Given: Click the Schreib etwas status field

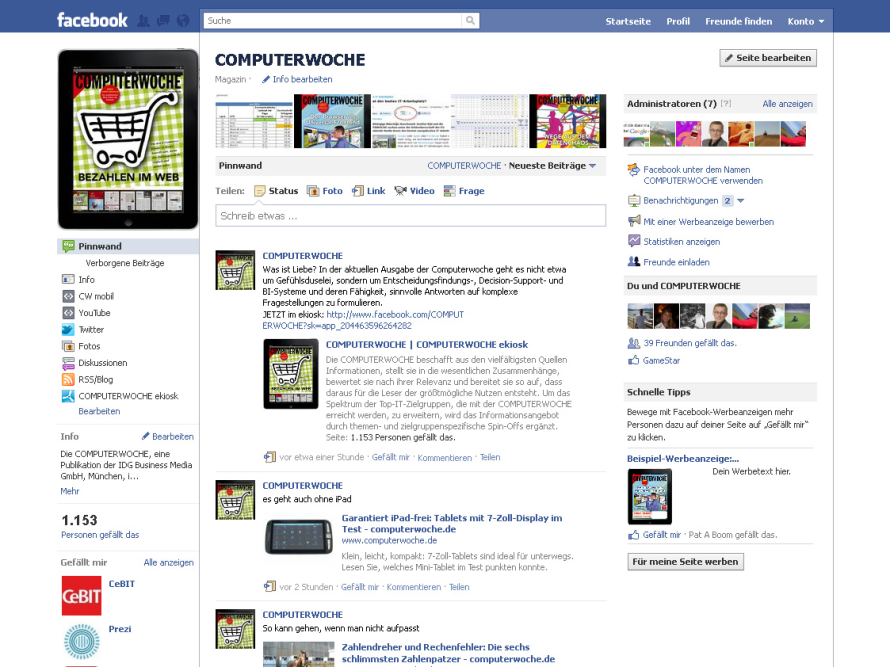Looking at the screenshot, I should pos(410,216).
